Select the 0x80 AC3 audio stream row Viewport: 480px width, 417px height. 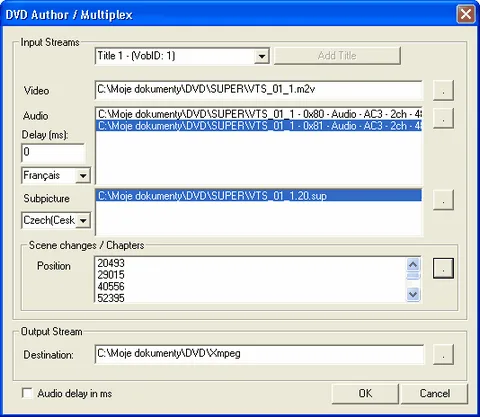click(259, 114)
